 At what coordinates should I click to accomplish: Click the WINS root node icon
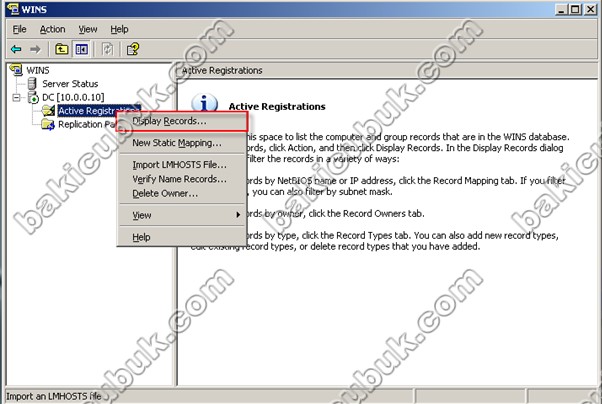17,70
